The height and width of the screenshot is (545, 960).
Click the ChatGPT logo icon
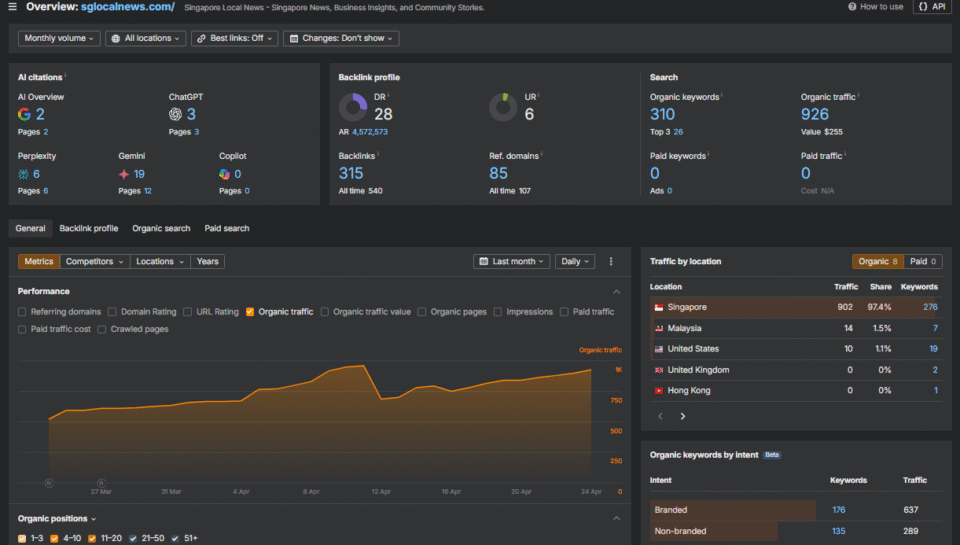coord(175,114)
